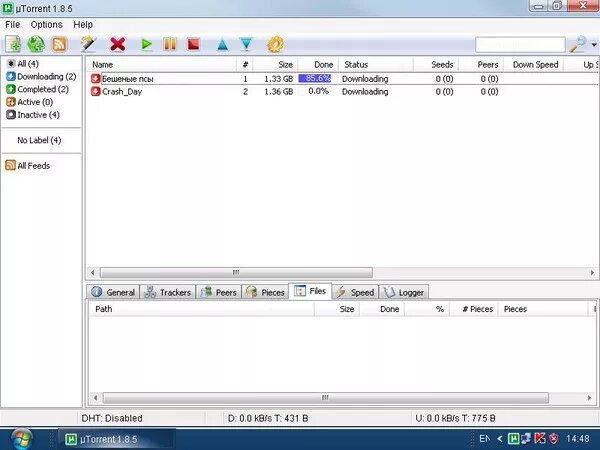The image size is (600, 450).
Task: Click the µTorrent 1.8.5 taskbar button
Action: pyautogui.click(x=117, y=439)
